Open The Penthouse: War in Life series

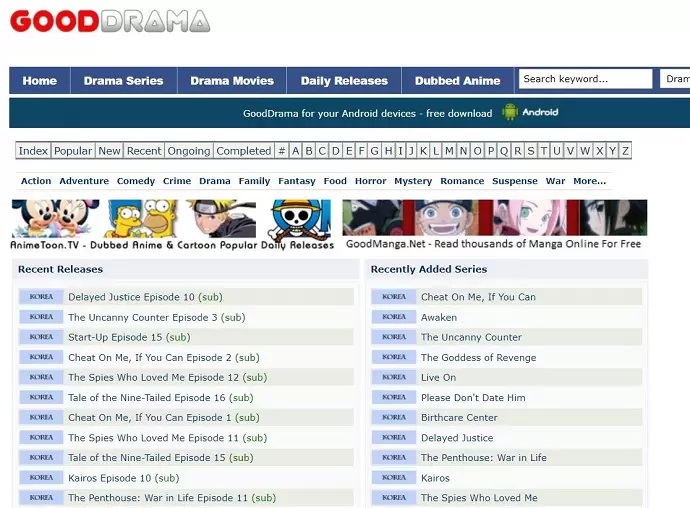click(x=484, y=457)
